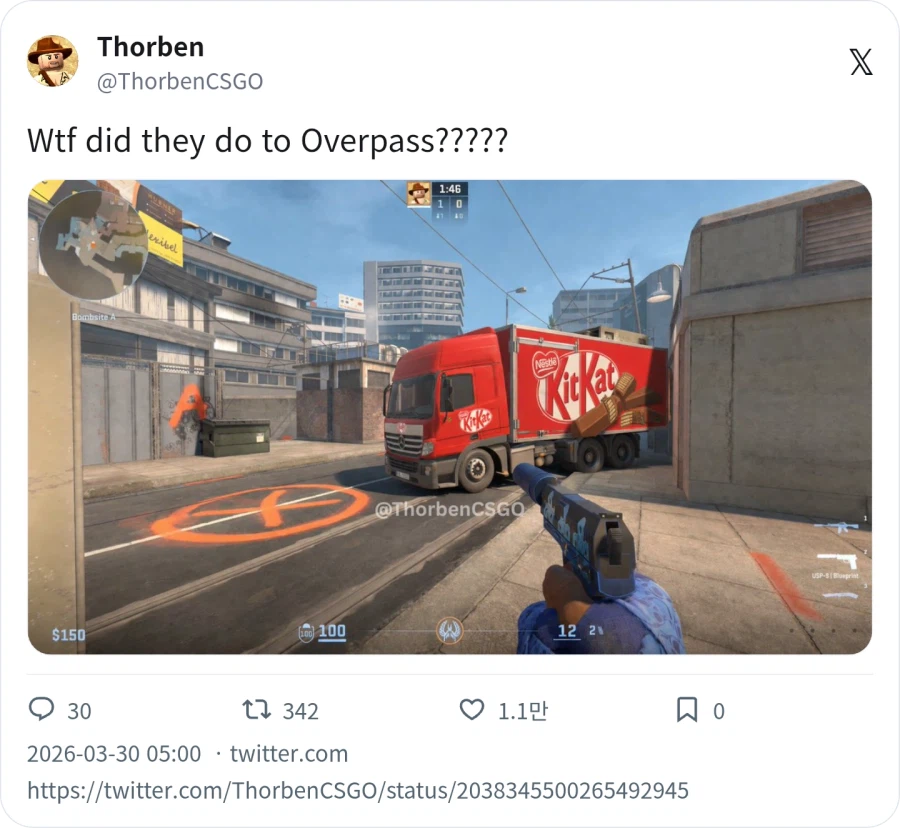900x828 pixels.
Task: Click the rifle weapon slot icon
Action: (836, 527)
